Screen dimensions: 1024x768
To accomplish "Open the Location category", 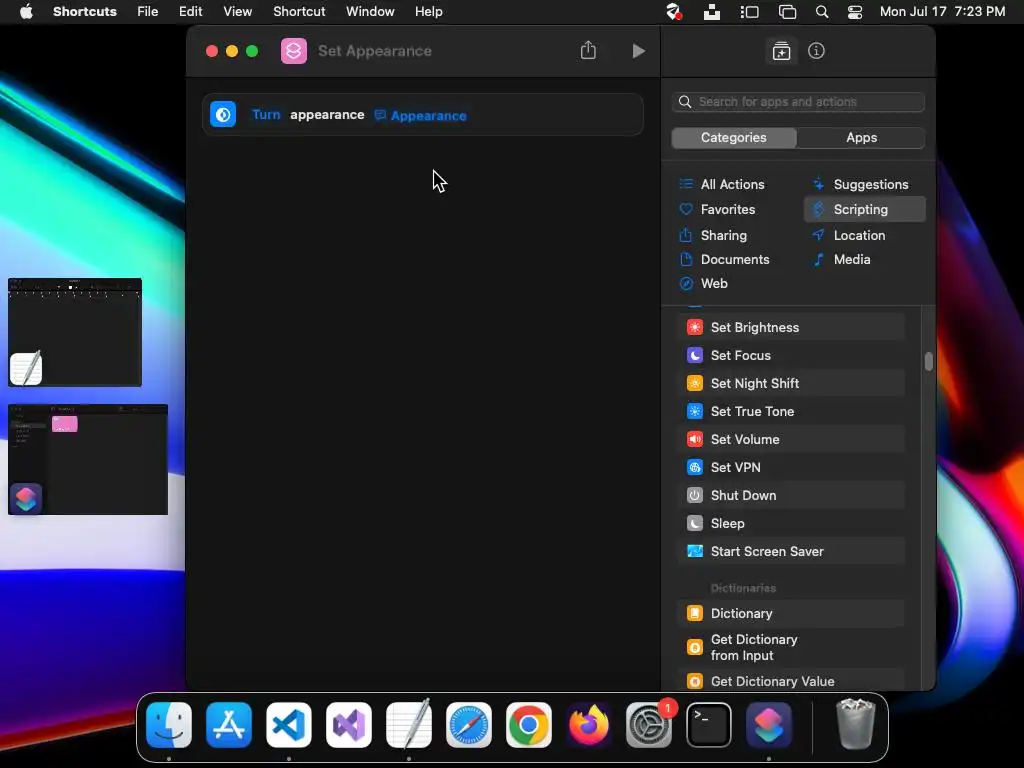I will coord(848,235).
